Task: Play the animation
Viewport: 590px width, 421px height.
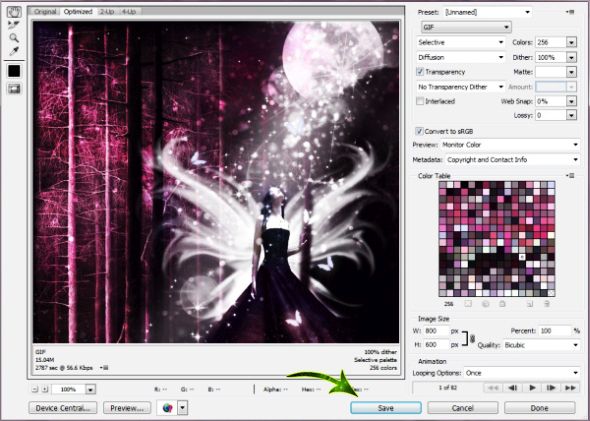Action: coord(532,388)
